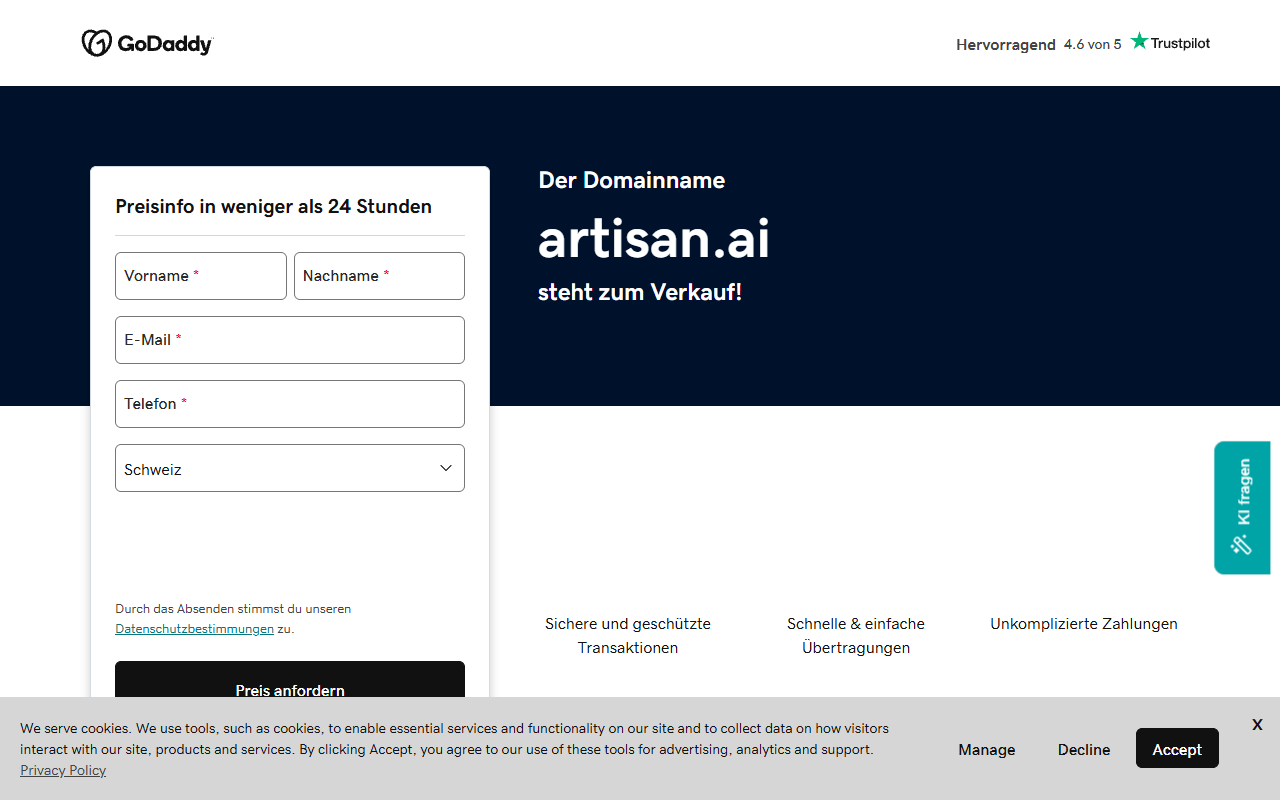Decline cookies in the banner
Screen dimensions: 1280x800
click(1084, 749)
